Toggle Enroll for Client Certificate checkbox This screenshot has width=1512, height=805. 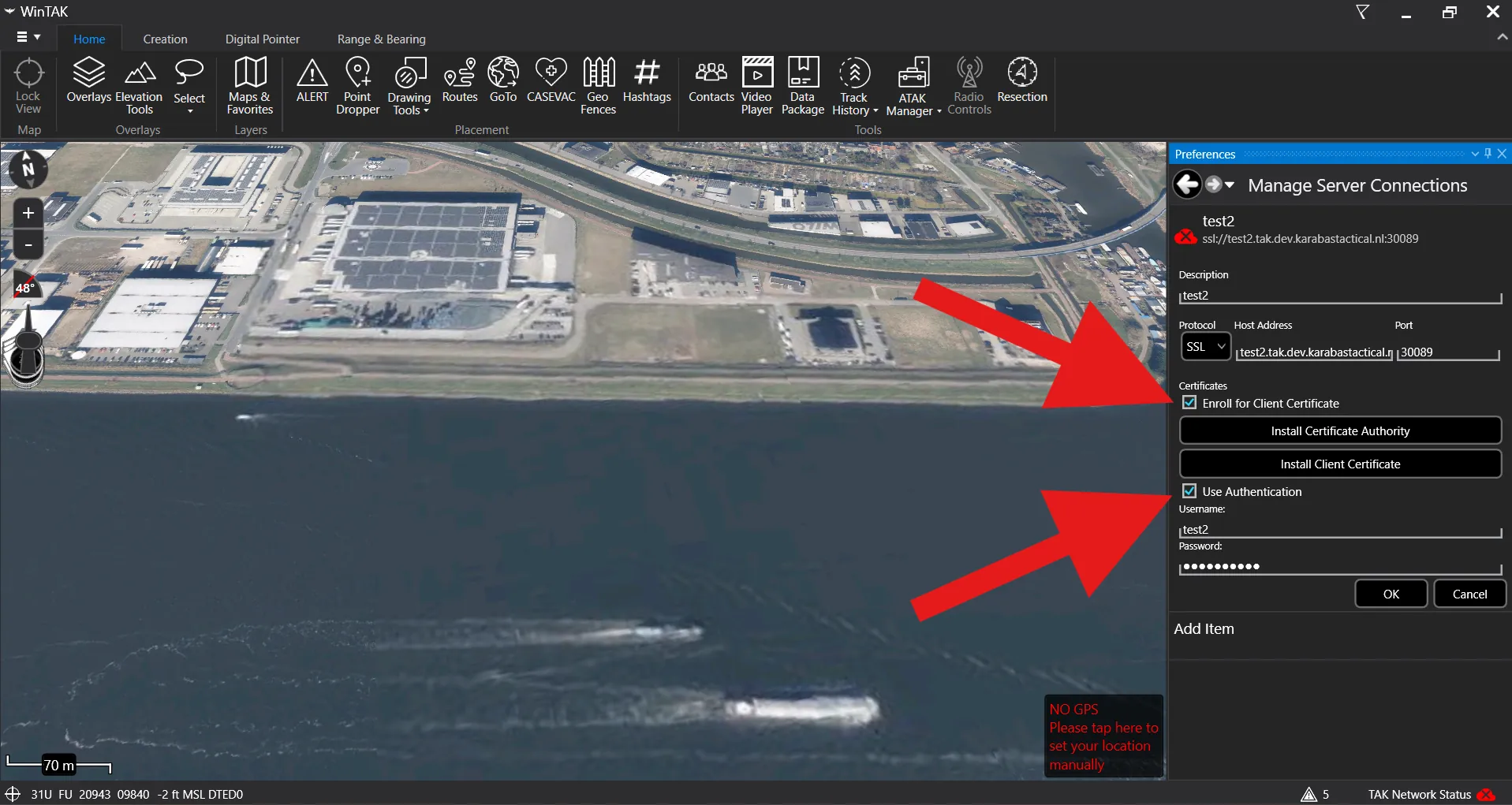(1189, 403)
